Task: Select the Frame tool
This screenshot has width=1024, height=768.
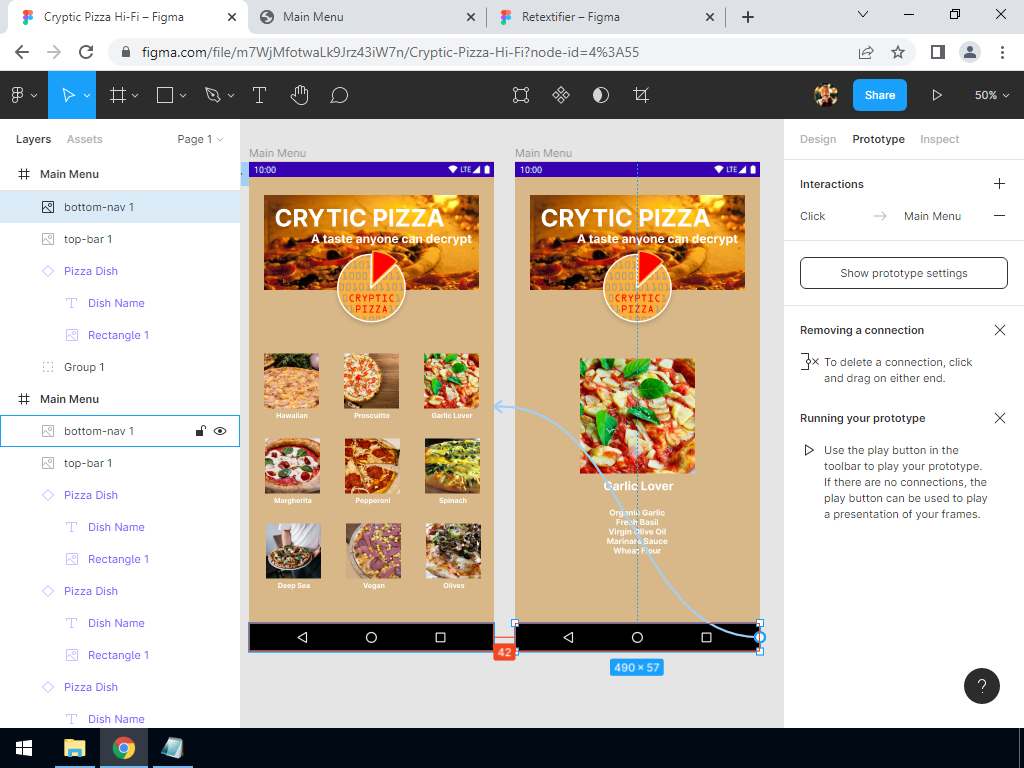Action: 118,95
